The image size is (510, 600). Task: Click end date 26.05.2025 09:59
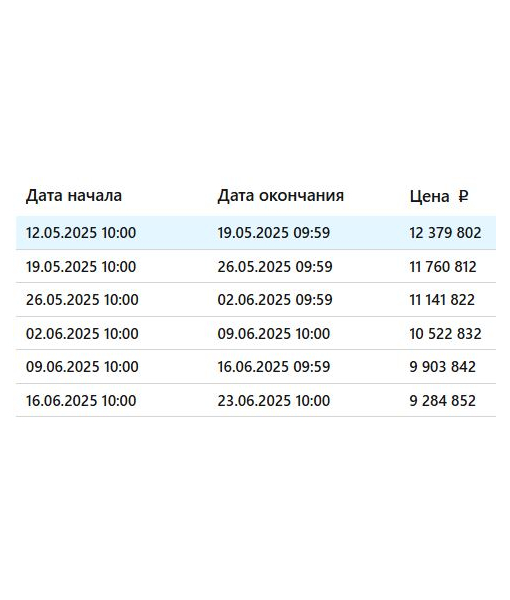pos(275,267)
